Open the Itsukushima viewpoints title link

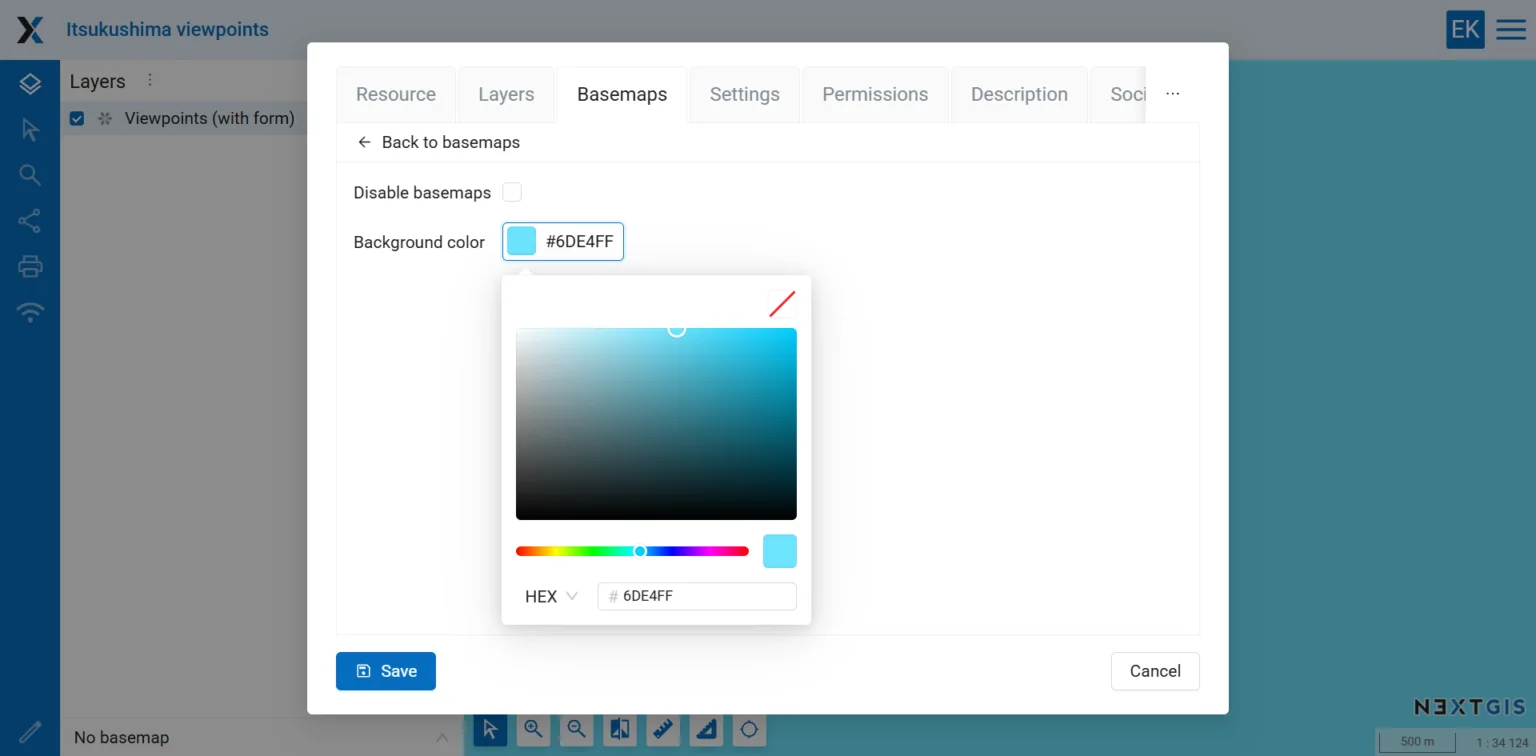coord(167,30)
